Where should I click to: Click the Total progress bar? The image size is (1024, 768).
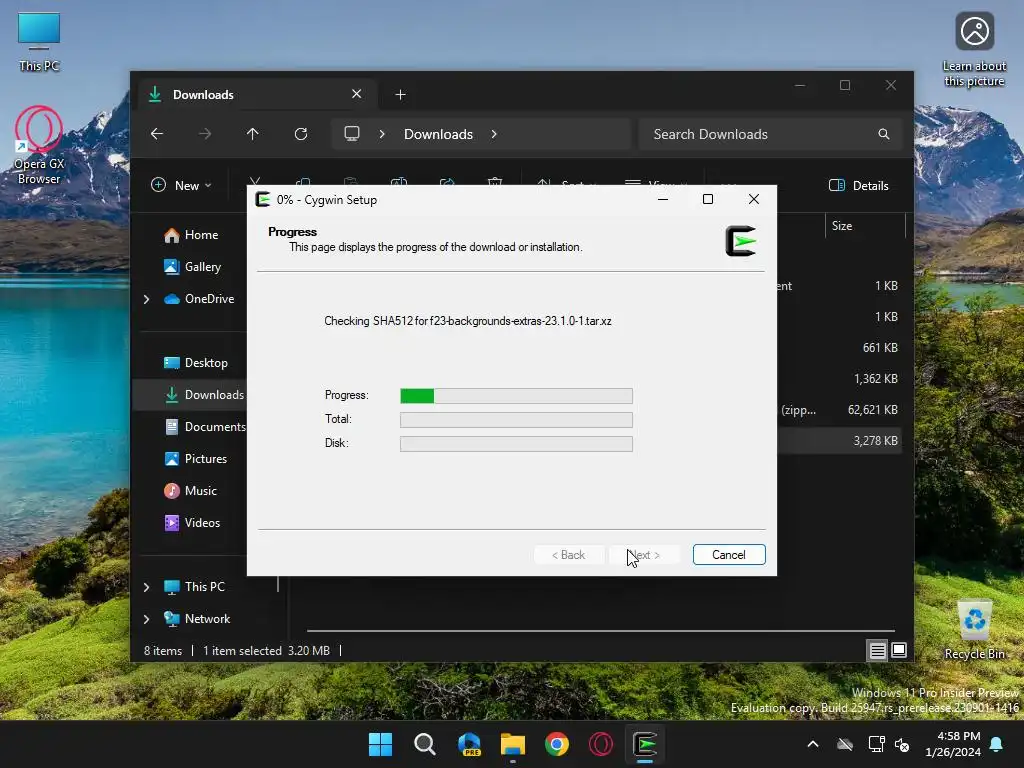point(516,419)
